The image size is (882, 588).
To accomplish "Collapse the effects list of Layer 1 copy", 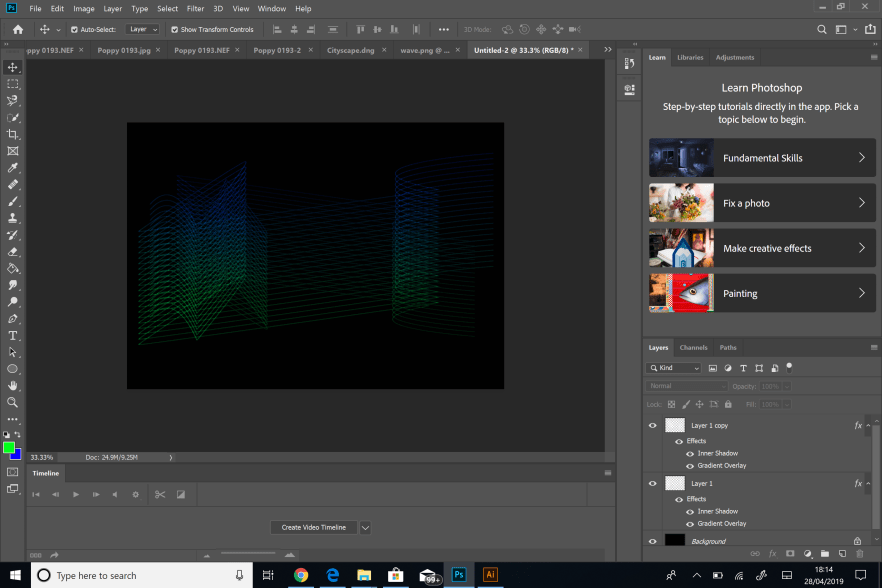I will point(867,424).
